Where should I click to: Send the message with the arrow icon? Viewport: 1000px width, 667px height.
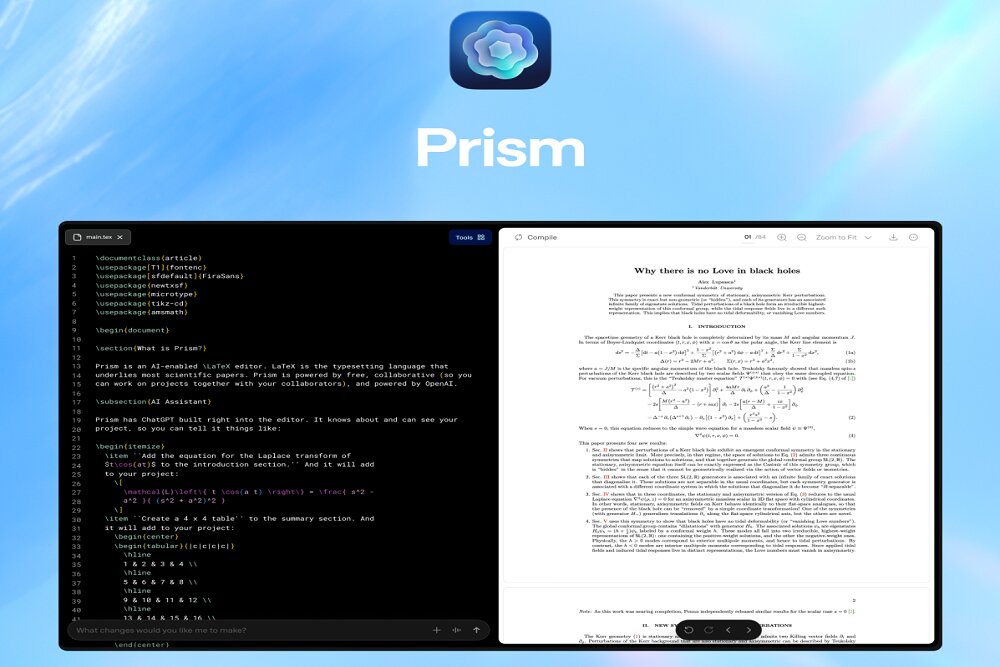(x=476, y=630)
